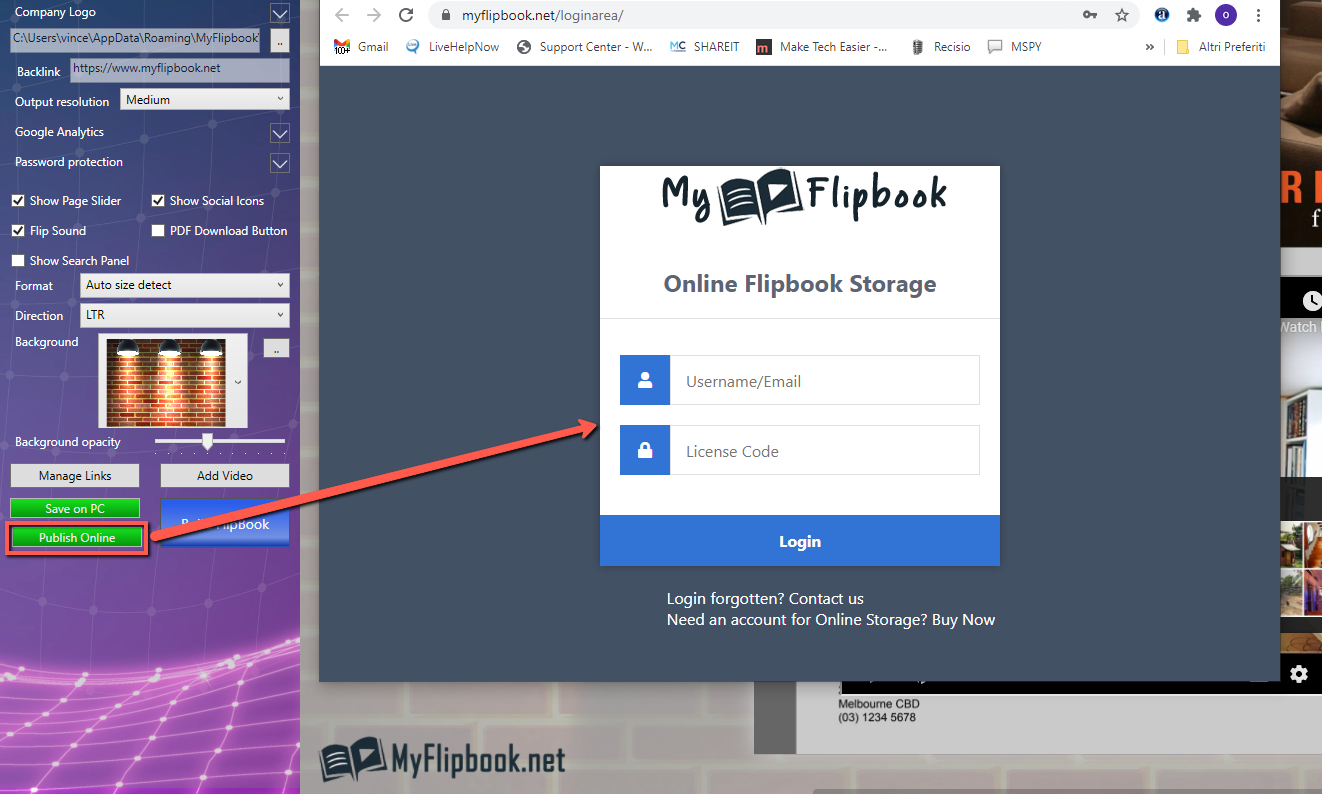Screen dimensions: 1322x794
Task: Disable the Flip Sound checkbox
Action: (x=17, y=230)
